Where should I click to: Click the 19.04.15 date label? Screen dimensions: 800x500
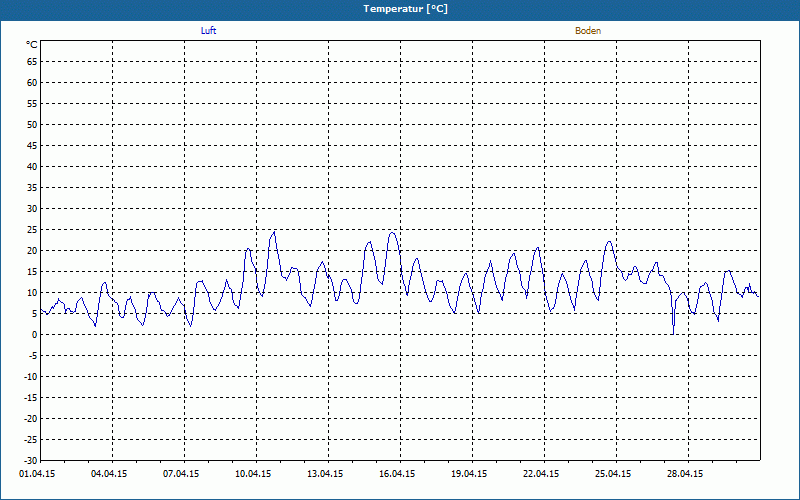pos(469,474)
